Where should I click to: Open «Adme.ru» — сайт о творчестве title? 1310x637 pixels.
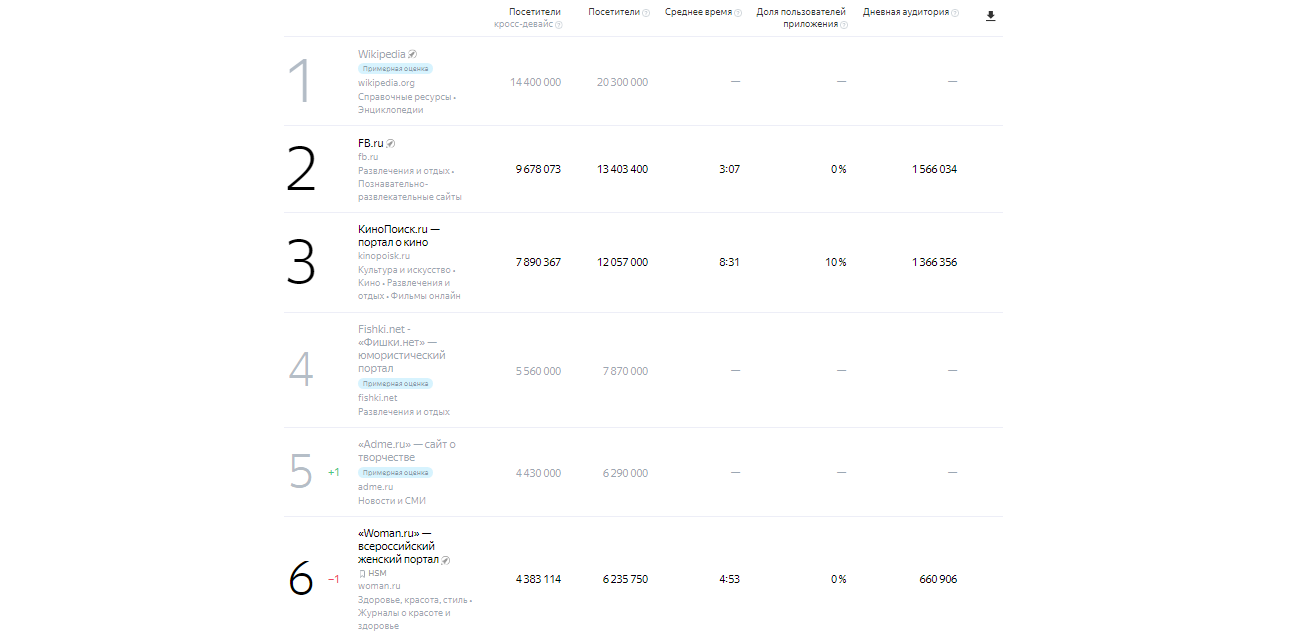point(407,451)
